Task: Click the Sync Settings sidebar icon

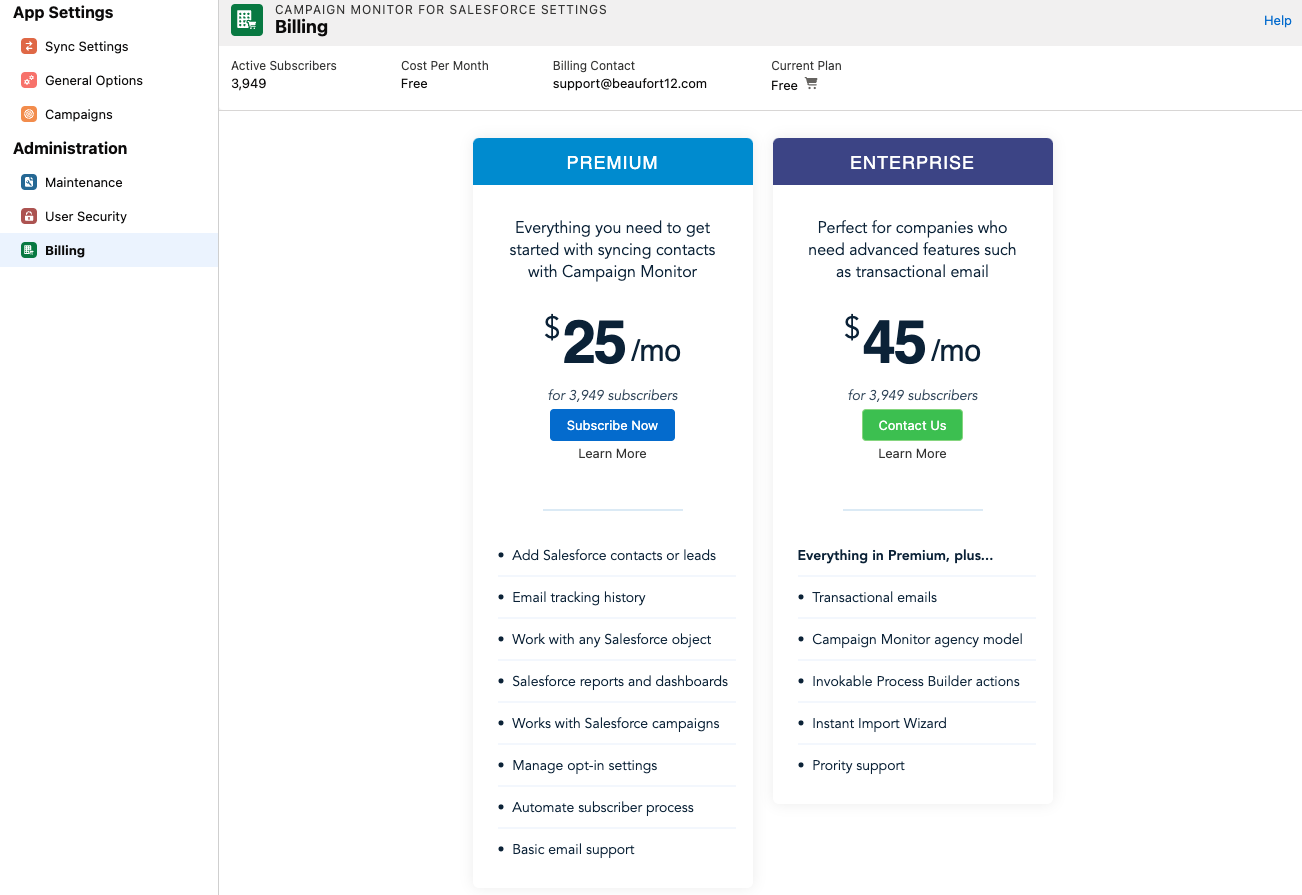Action: tap(29, 46)
